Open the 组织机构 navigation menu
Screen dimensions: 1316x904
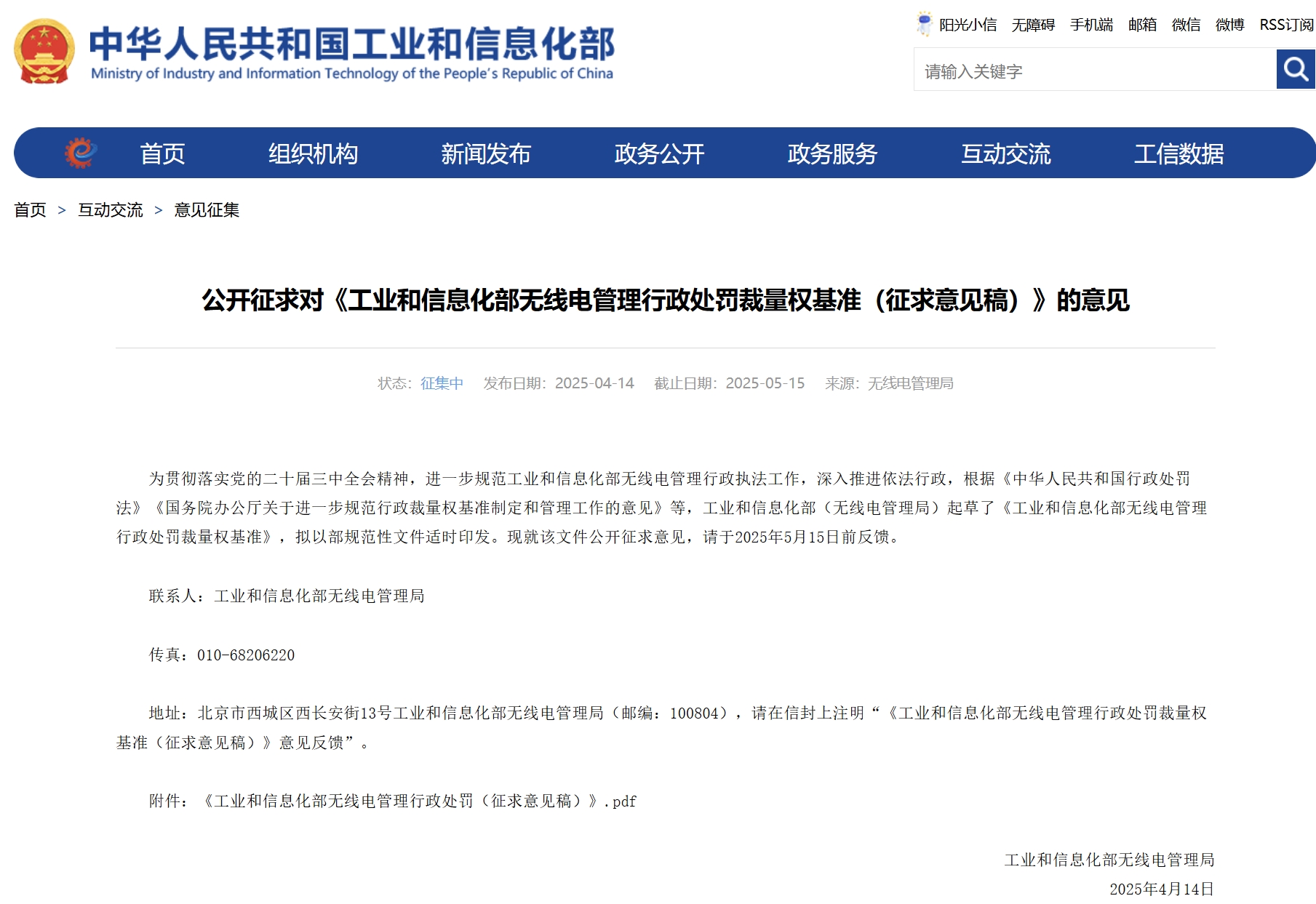tap(313, 153)
